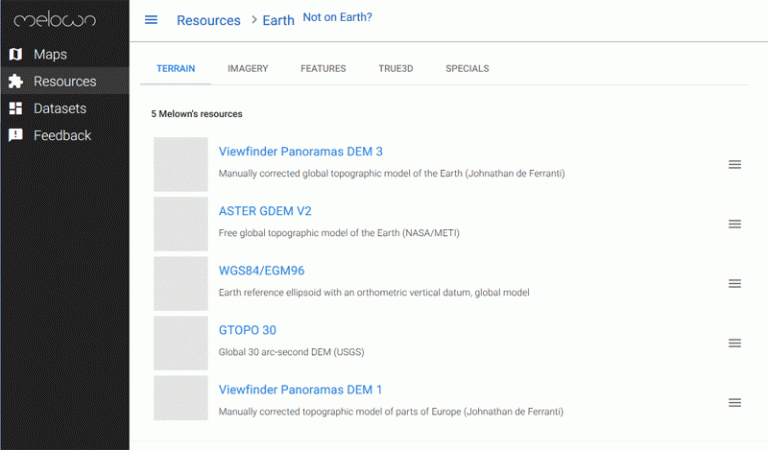Click the Feedback speech-bubble icon
The height and width of the screenshot is (450, 768).
[x=16, y=135]
